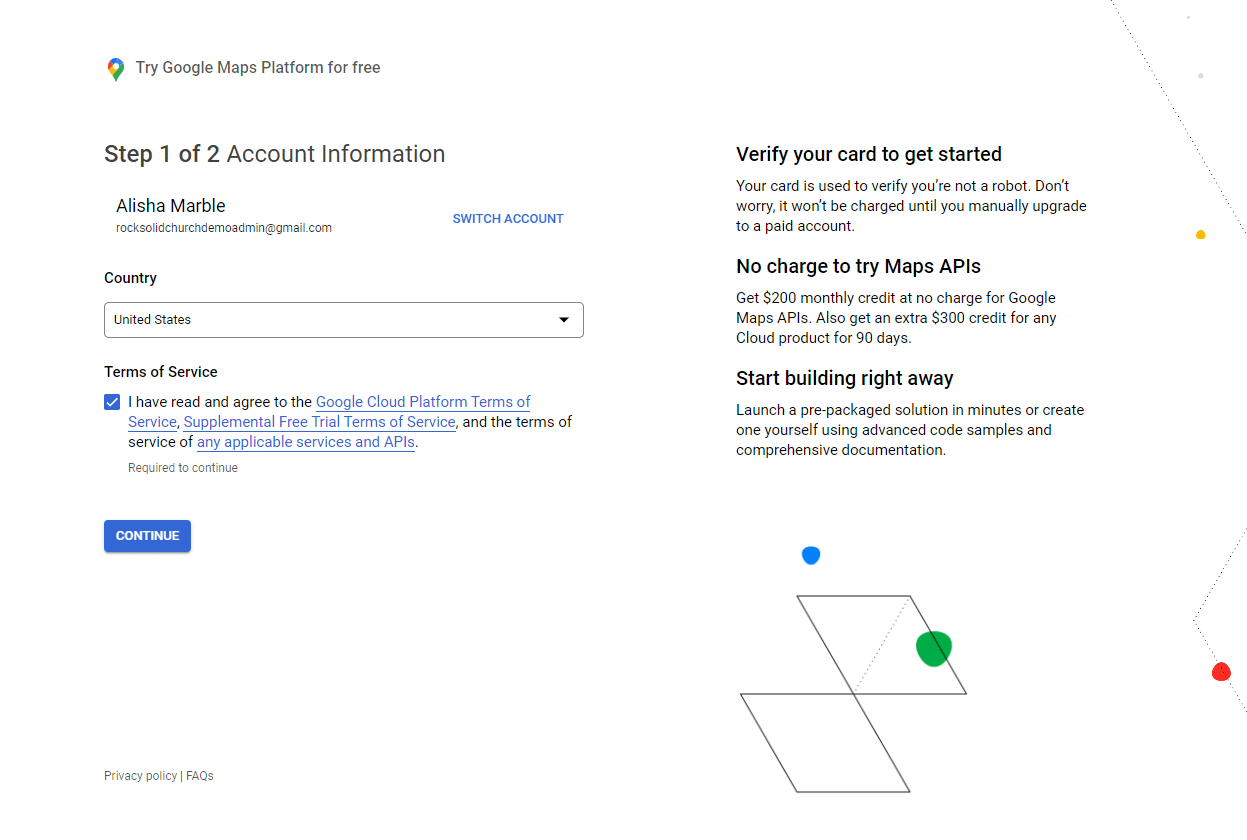The width and height of the screenshot is (1247, 840).
Task: Click the 'Required to continue' helper text
Action: [x=183, y=468]
